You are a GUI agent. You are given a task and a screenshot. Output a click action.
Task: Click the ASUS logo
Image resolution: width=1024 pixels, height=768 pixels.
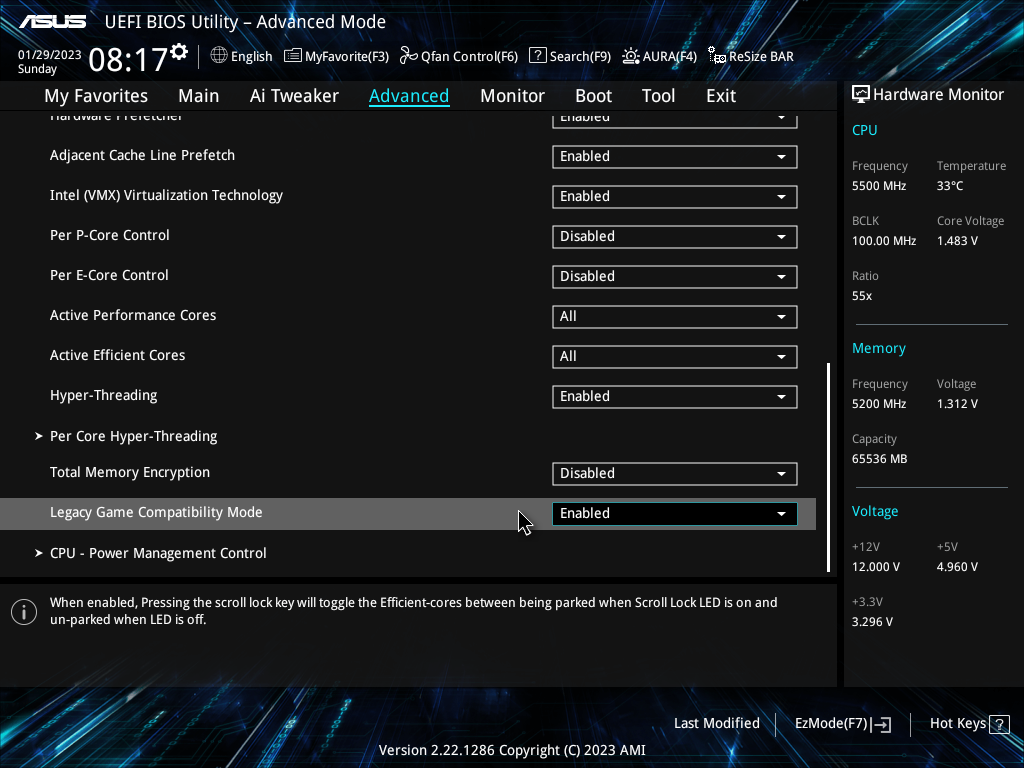(53, 22)
